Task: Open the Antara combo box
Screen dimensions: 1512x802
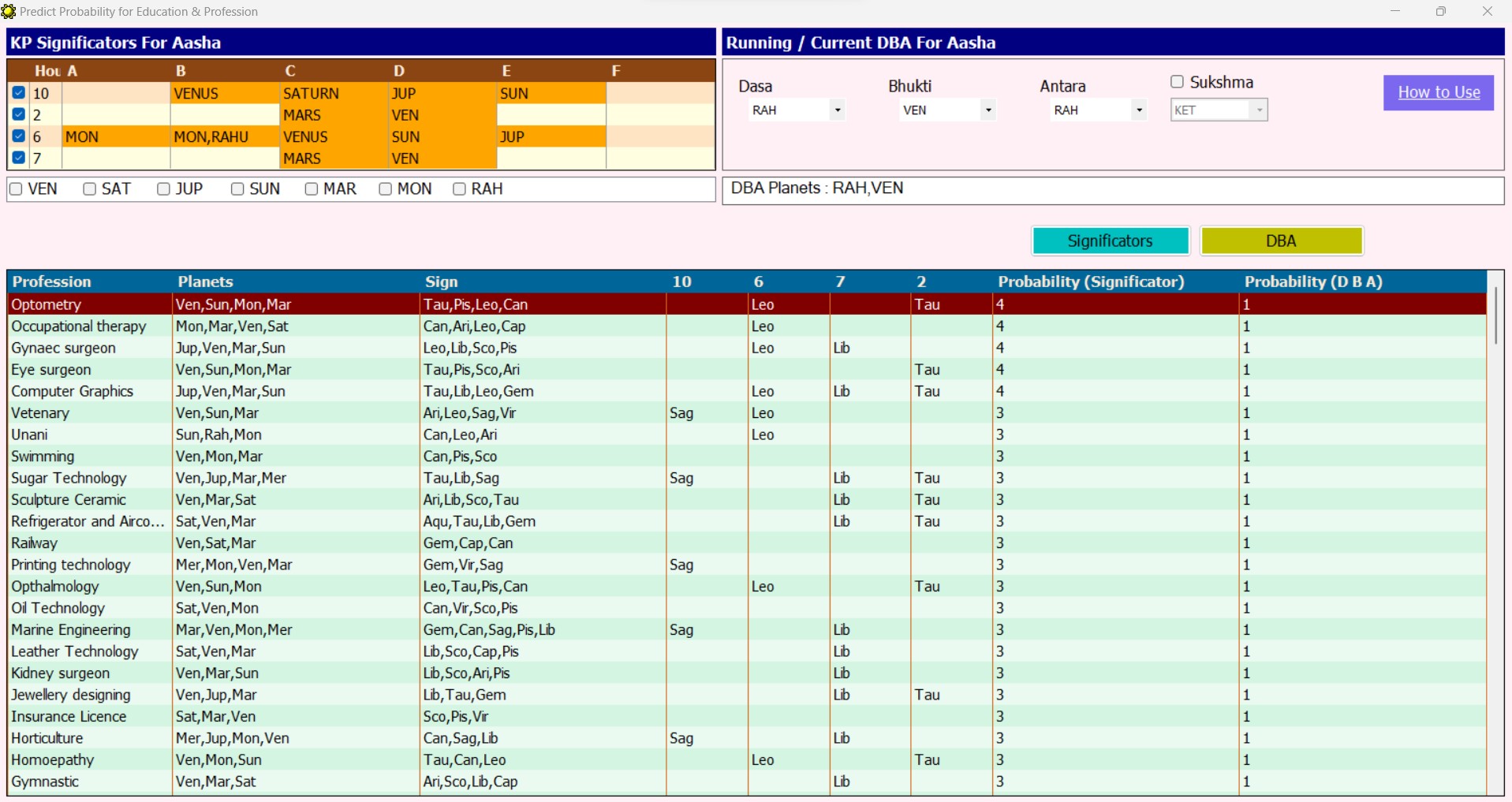Action: [x=1138, y=110]
